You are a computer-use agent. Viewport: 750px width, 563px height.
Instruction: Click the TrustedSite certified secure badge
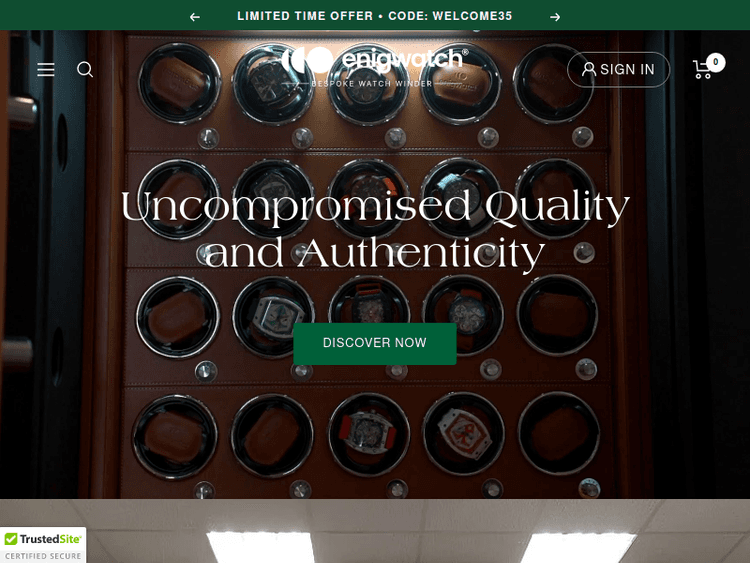43,545
